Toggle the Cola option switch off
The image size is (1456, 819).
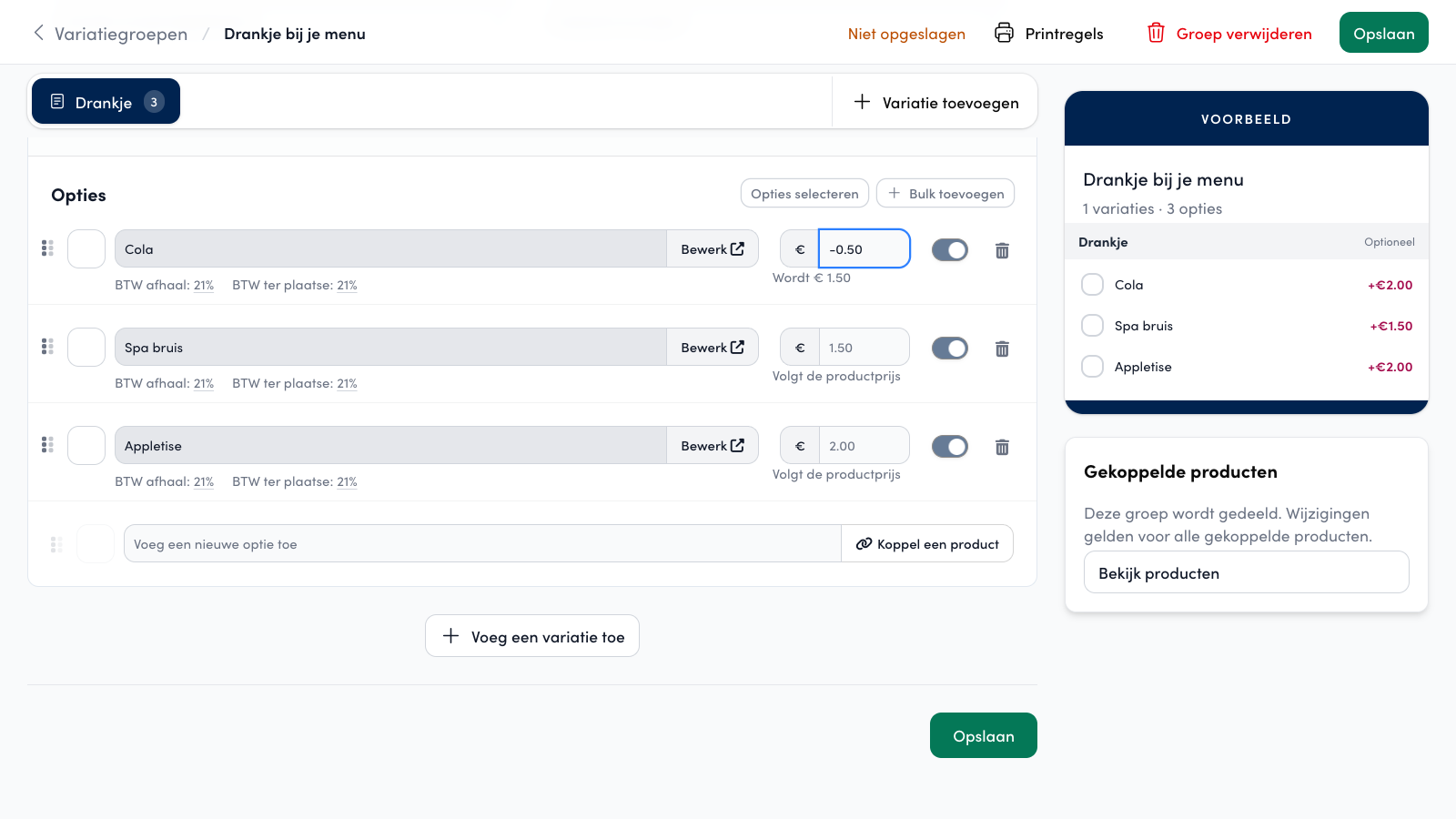coord(950,249)
